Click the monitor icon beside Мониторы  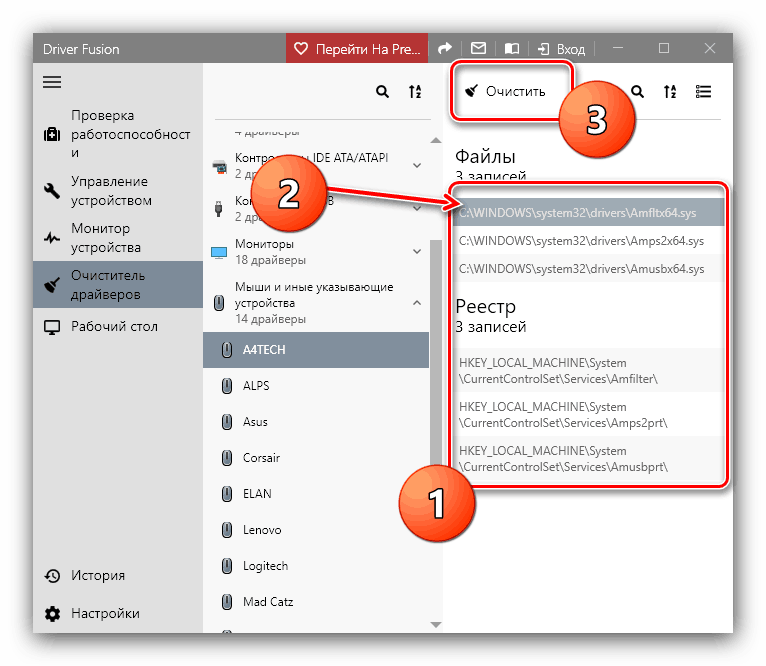point(219,252)
